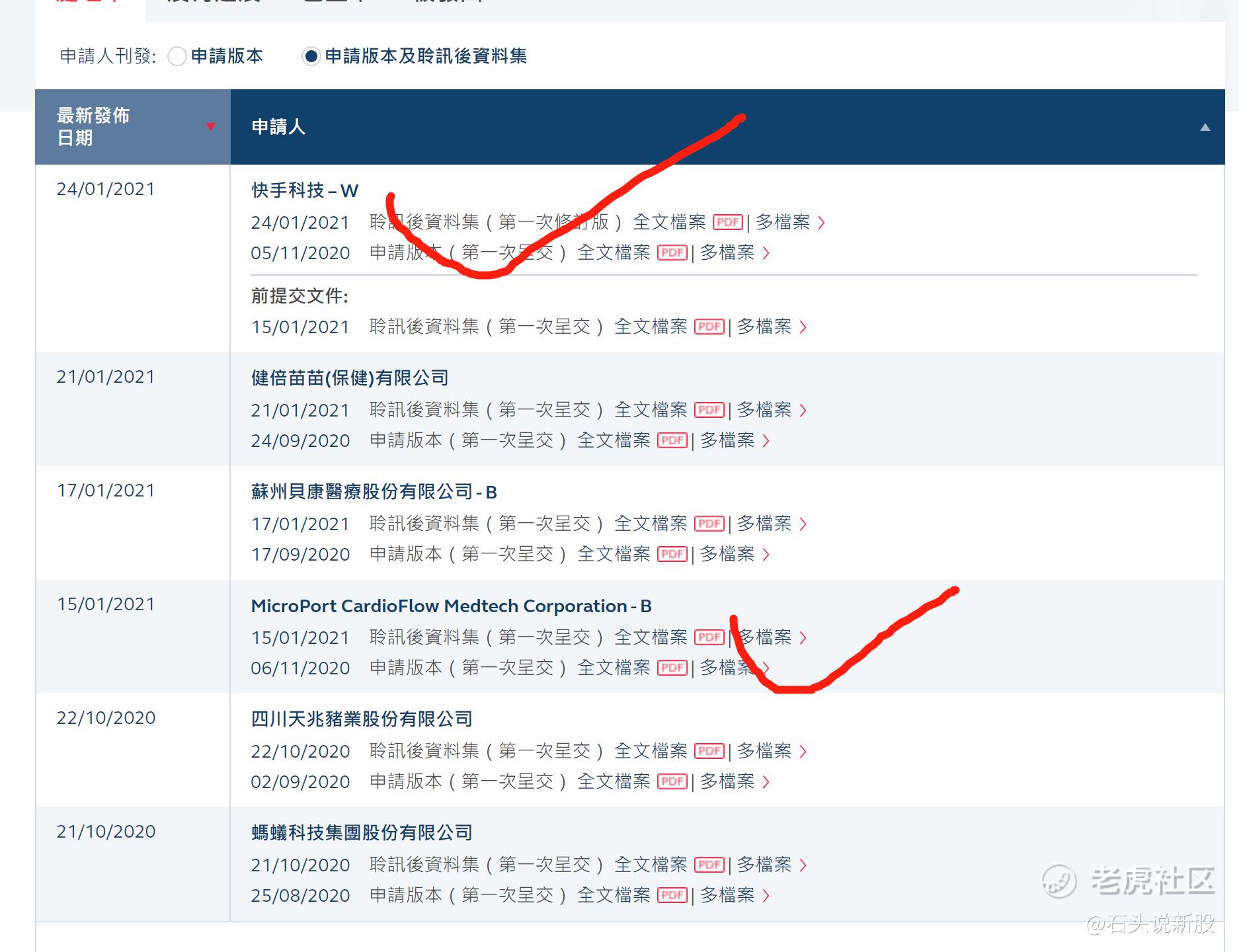Viewport: 1239px width, 952px height.
Task: Open 多檔案 for 快手科技 24/01/2021 filing
Action: click(790, 222)
